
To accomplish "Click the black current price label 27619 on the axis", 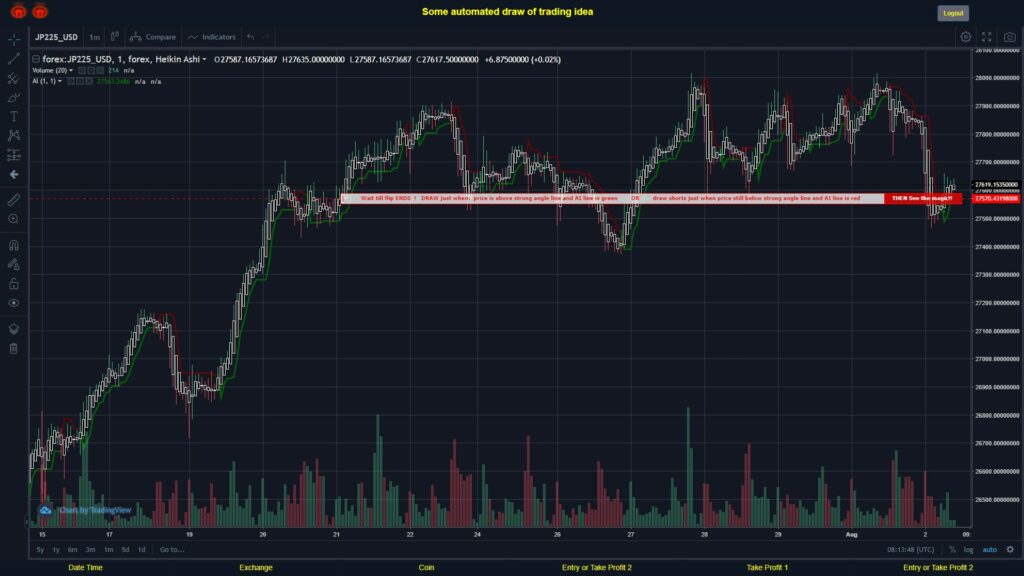I will (x=996, y=185).
